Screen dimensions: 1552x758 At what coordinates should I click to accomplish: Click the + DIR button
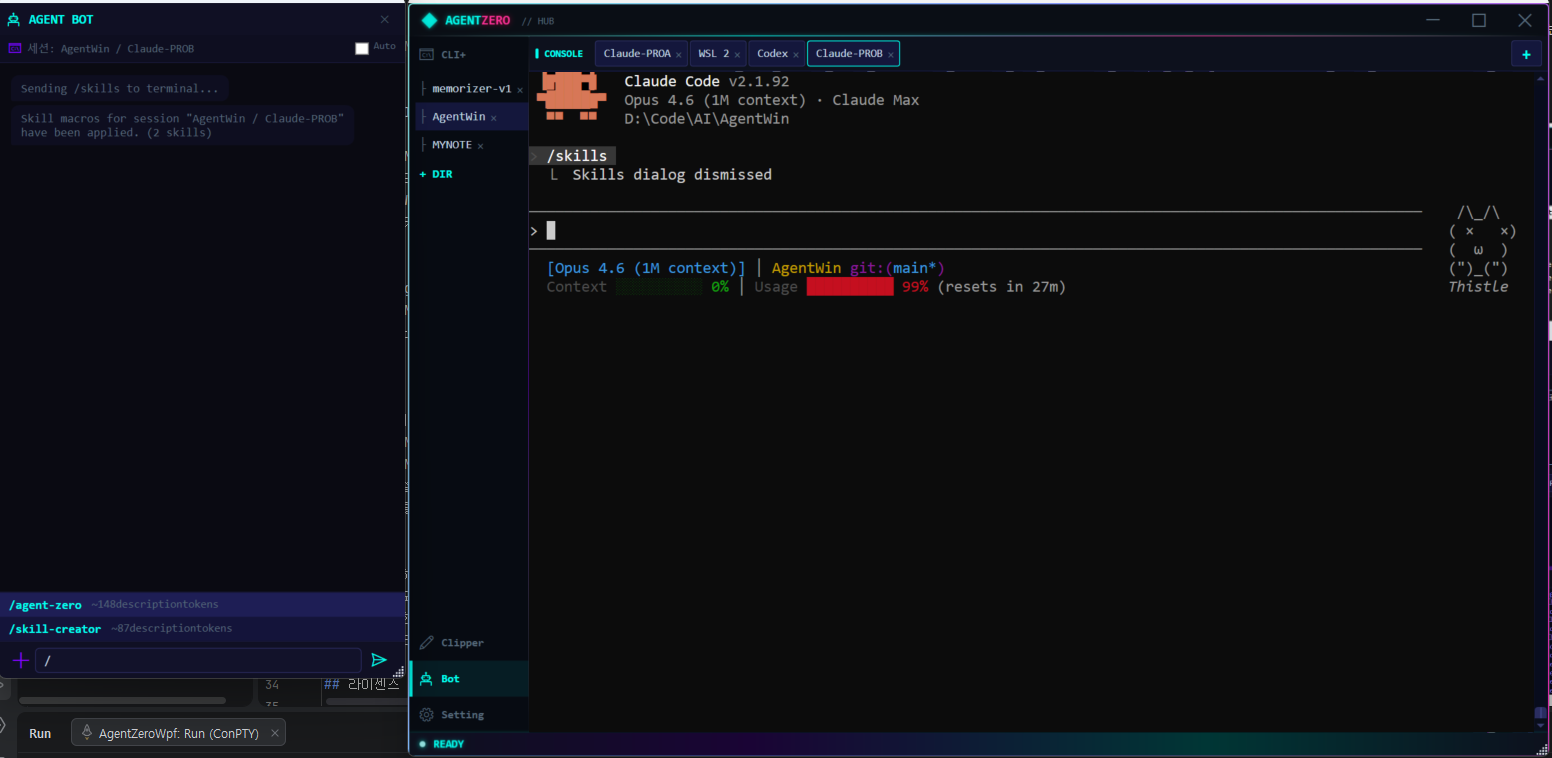tap(436, 174)
